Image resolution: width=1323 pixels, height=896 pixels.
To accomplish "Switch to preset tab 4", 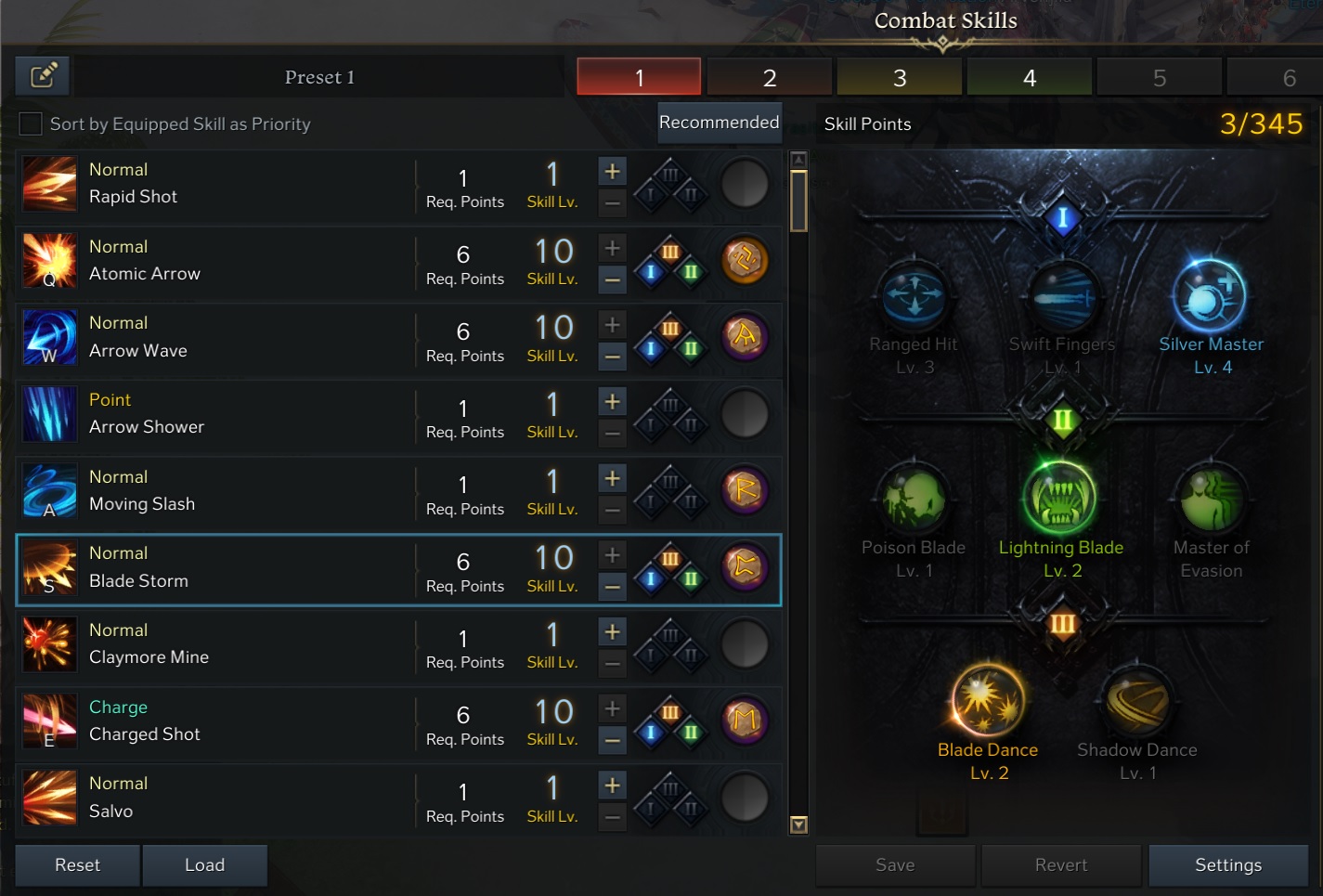I will pos(1029,77).
